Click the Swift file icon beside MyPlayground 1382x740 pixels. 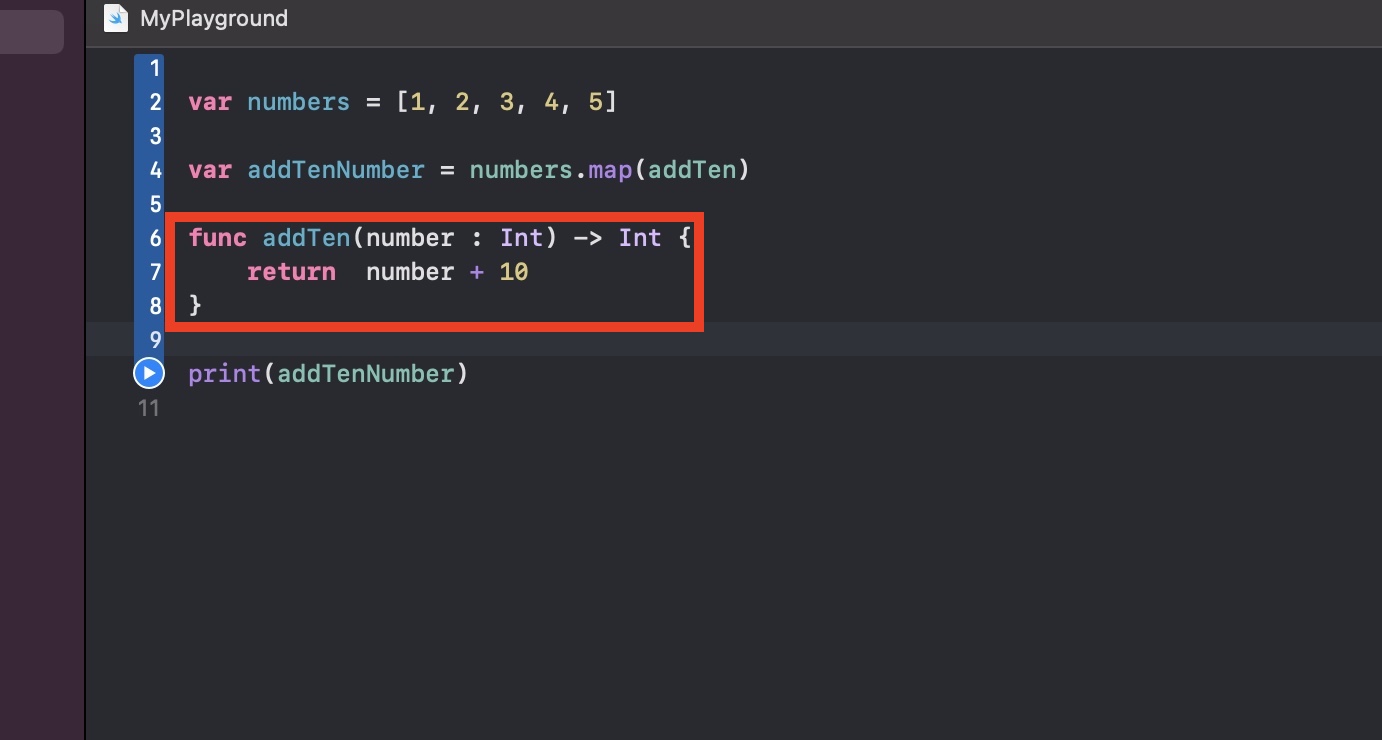click(x=116, y=18)
